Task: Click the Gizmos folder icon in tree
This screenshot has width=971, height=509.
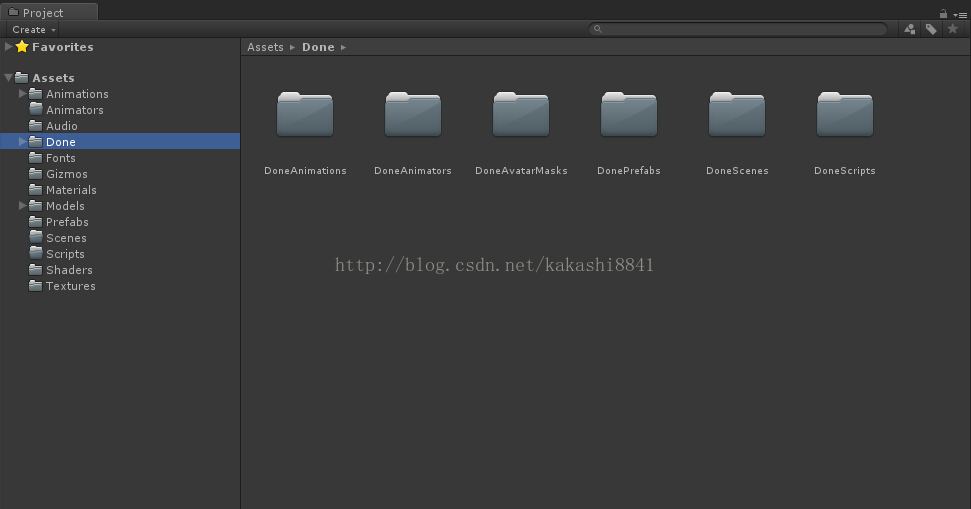Action: tap(35, 174)
